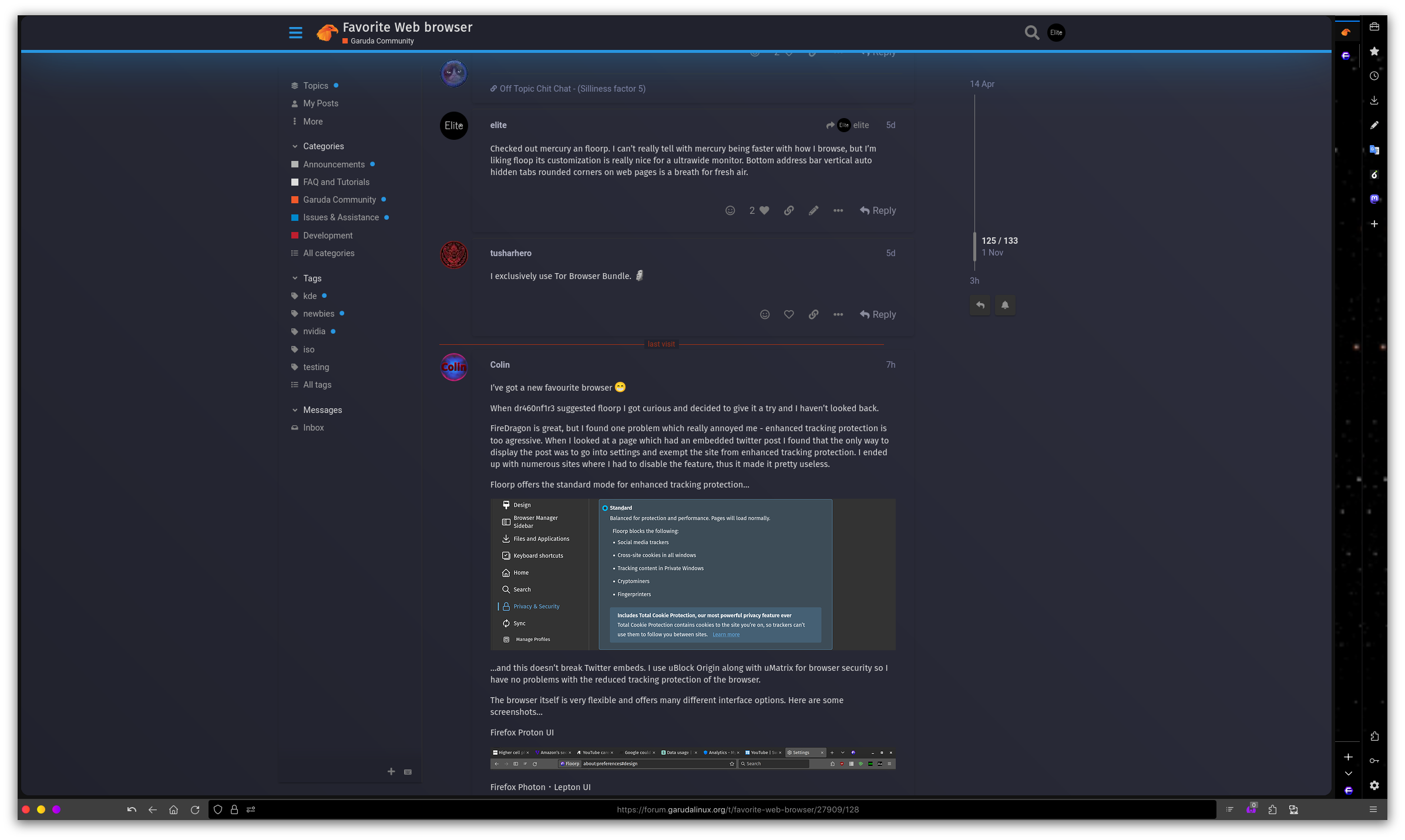Screen dimensions: 1405x840
Task: Show site security lock information
Action: click(x=234, y=810)
